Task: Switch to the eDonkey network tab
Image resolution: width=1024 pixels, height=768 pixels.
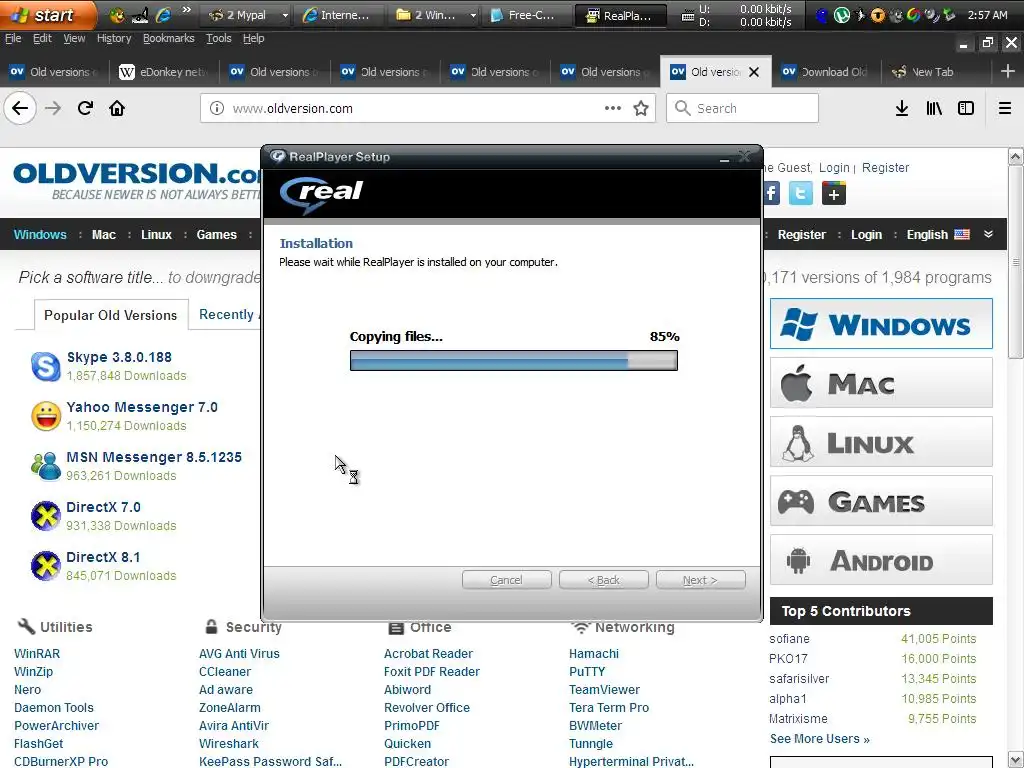Action: pyautogui.click(x=165, y=72)
